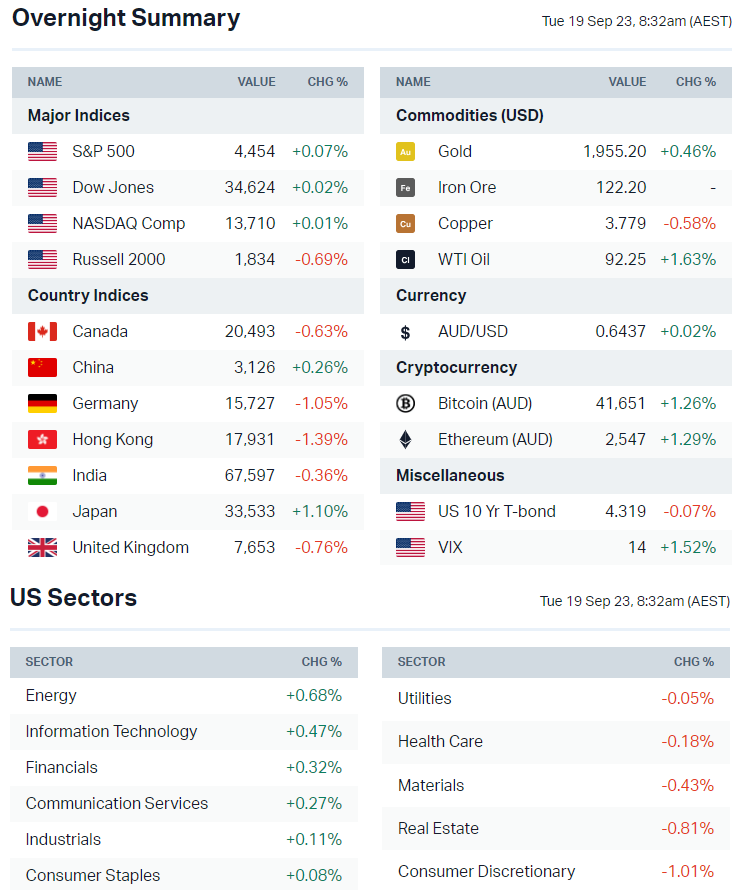The width and height of the screenshot is (751, 890).
Task: Click the Ethereum diamond icon
Action: tap(405, 440)
